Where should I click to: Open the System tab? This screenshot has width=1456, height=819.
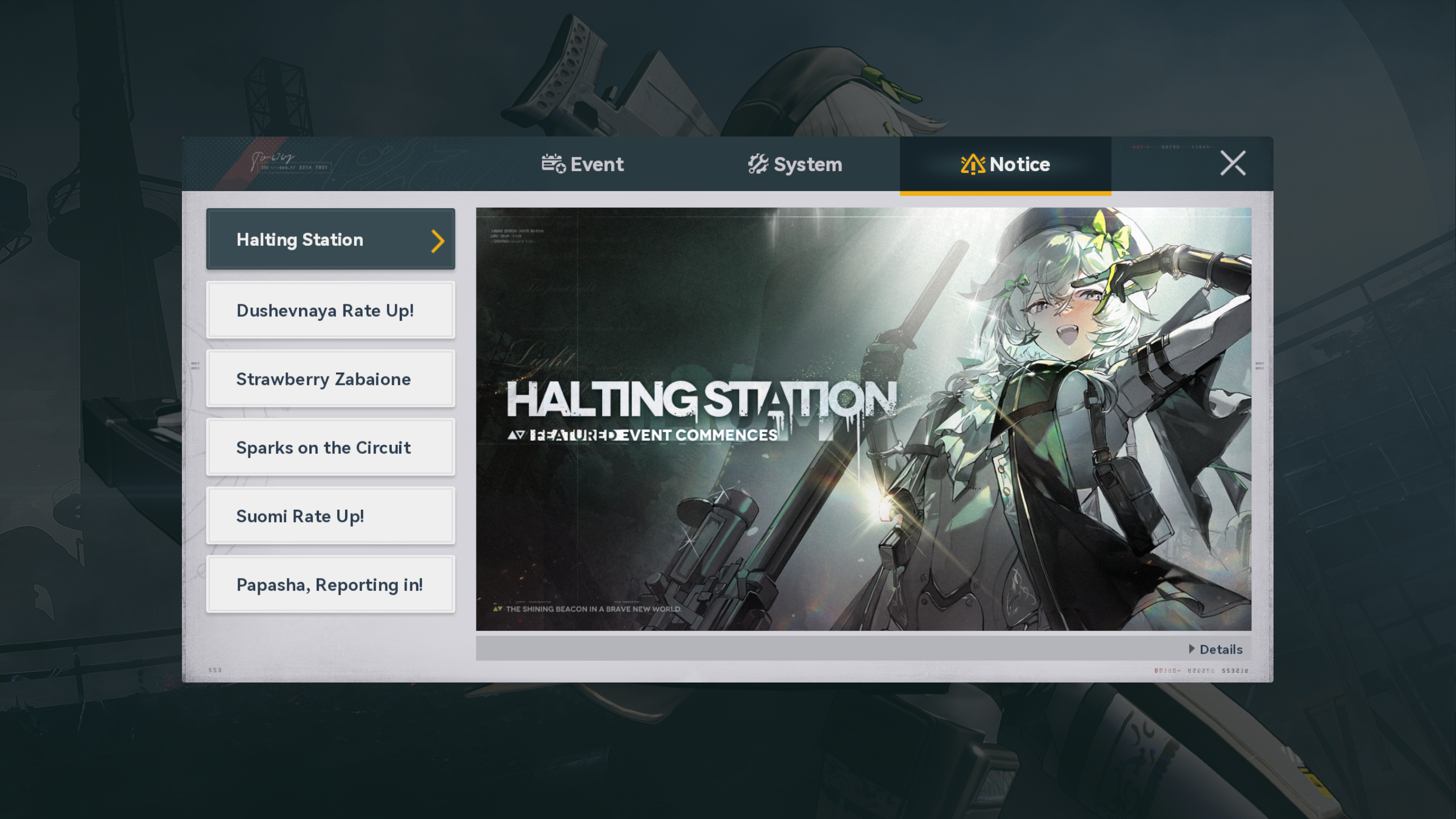click(x=795, y=164)
